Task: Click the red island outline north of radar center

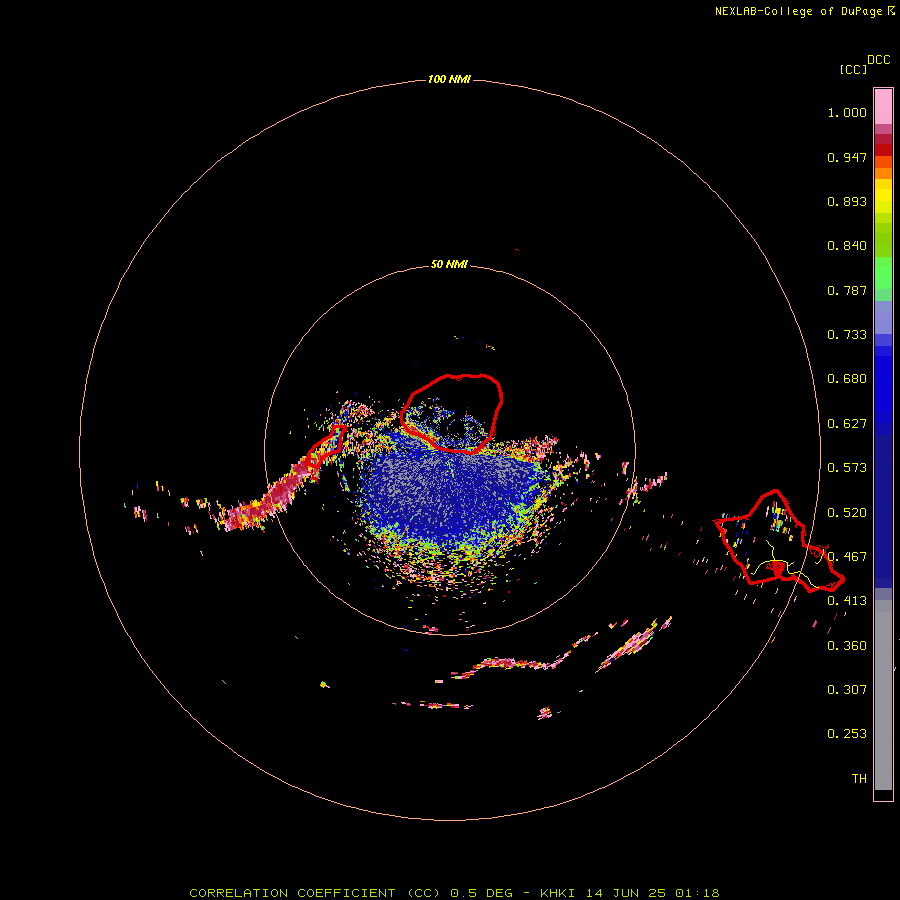Action: [452, 413]
